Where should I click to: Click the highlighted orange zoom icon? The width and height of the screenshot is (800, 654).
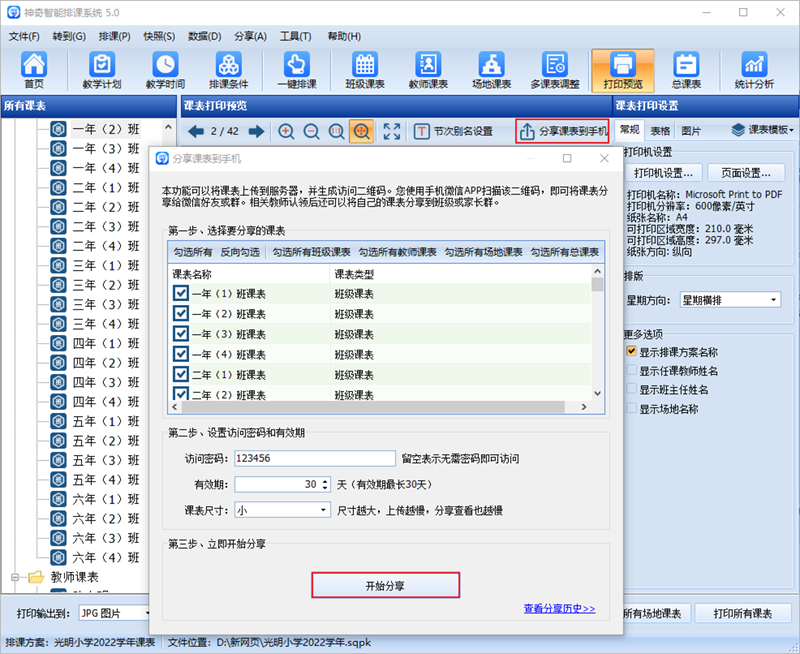coord(361,132)
